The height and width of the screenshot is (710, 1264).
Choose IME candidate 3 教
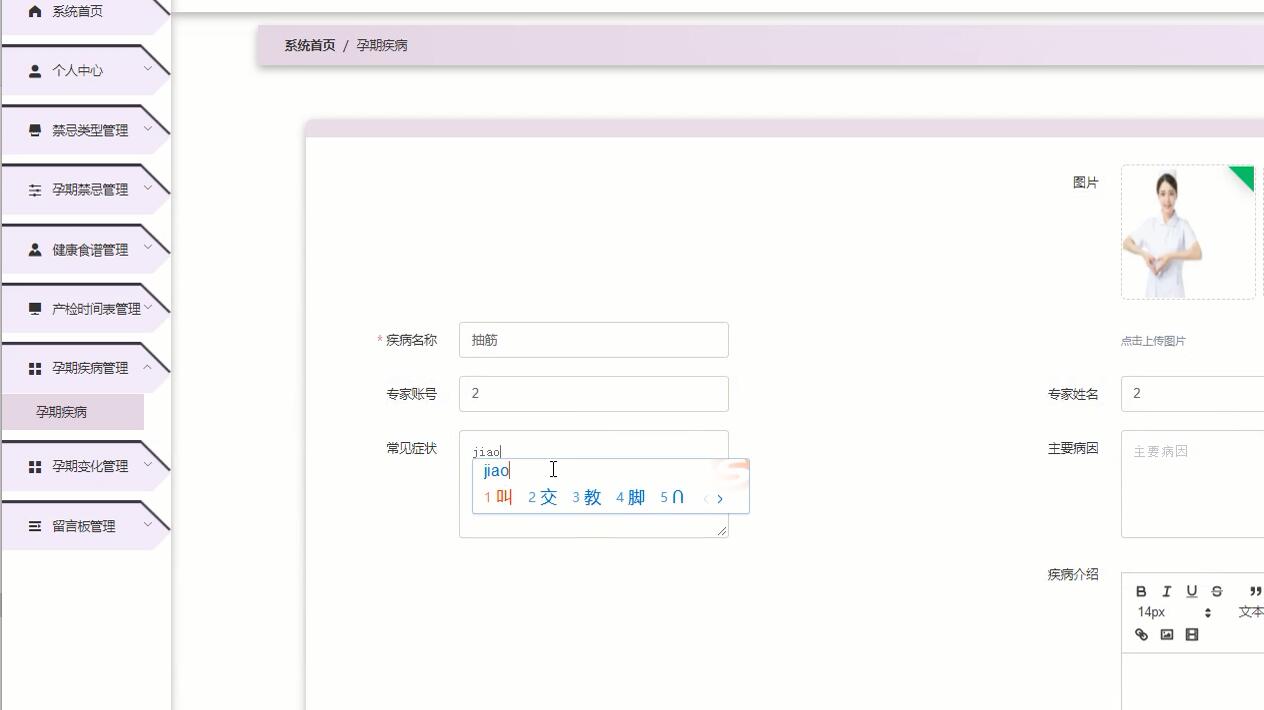click(587, 497)
